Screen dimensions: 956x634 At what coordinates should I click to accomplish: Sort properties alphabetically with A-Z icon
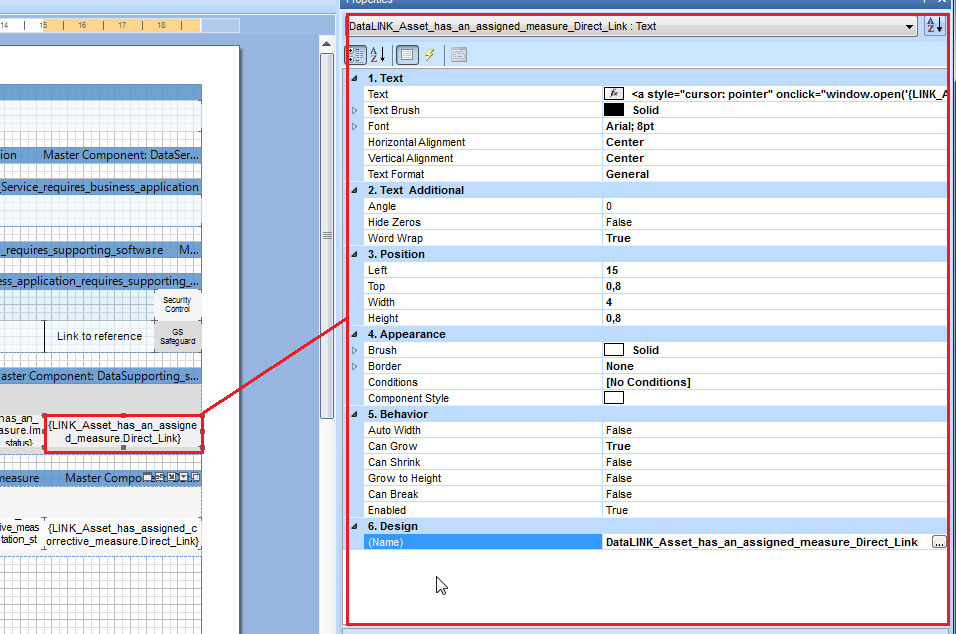click(378, 55)
